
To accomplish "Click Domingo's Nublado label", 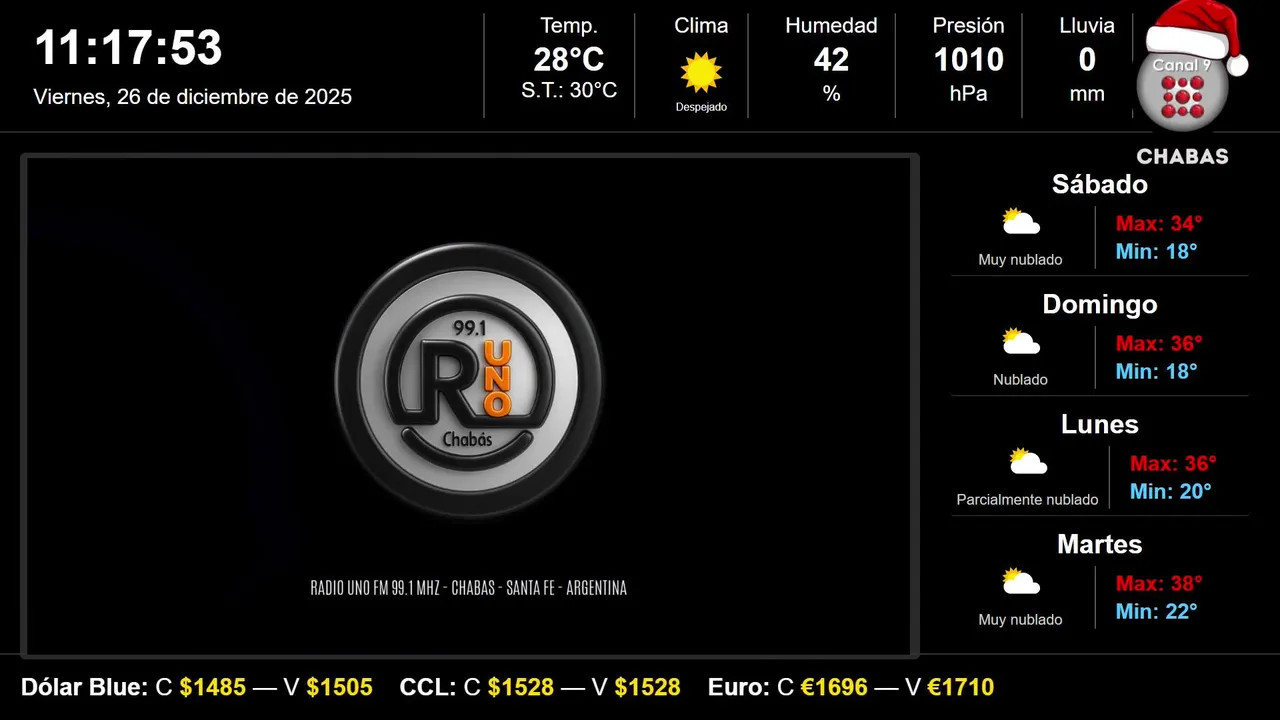I will click(x=1021, y=380).
